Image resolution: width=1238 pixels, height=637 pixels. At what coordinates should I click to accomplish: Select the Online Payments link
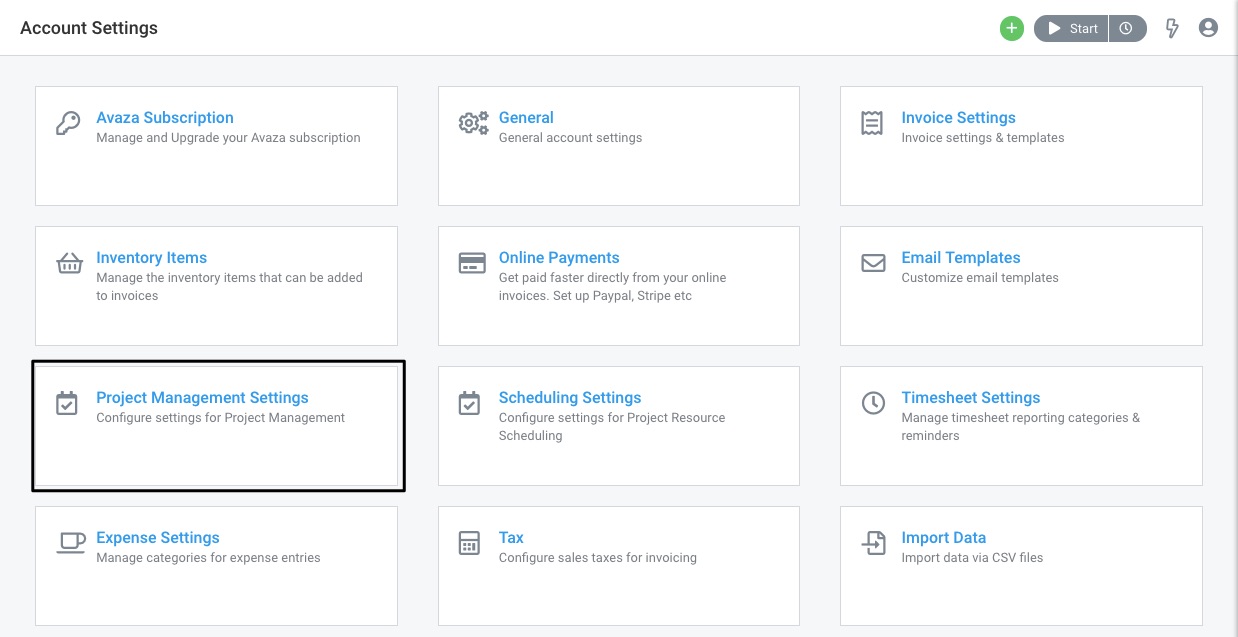[559, 258]
